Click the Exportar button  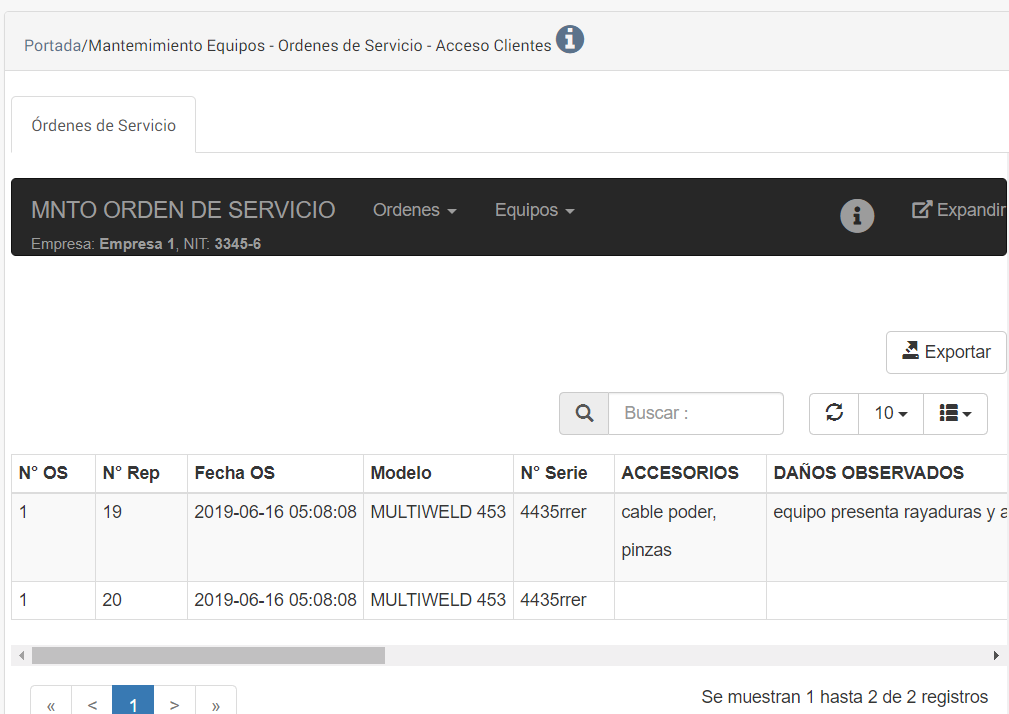pyautogui.click(x=946, y=352)
